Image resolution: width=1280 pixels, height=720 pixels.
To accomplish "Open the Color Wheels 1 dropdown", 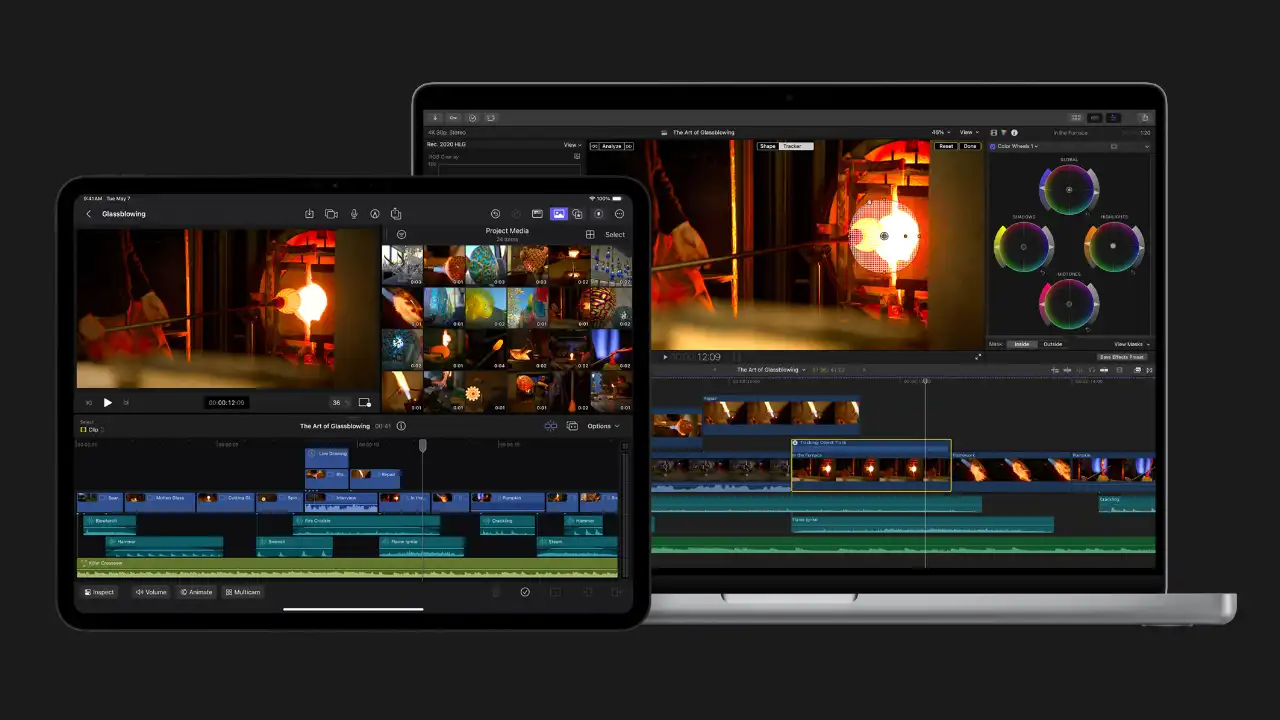I will click(1018, 146).
